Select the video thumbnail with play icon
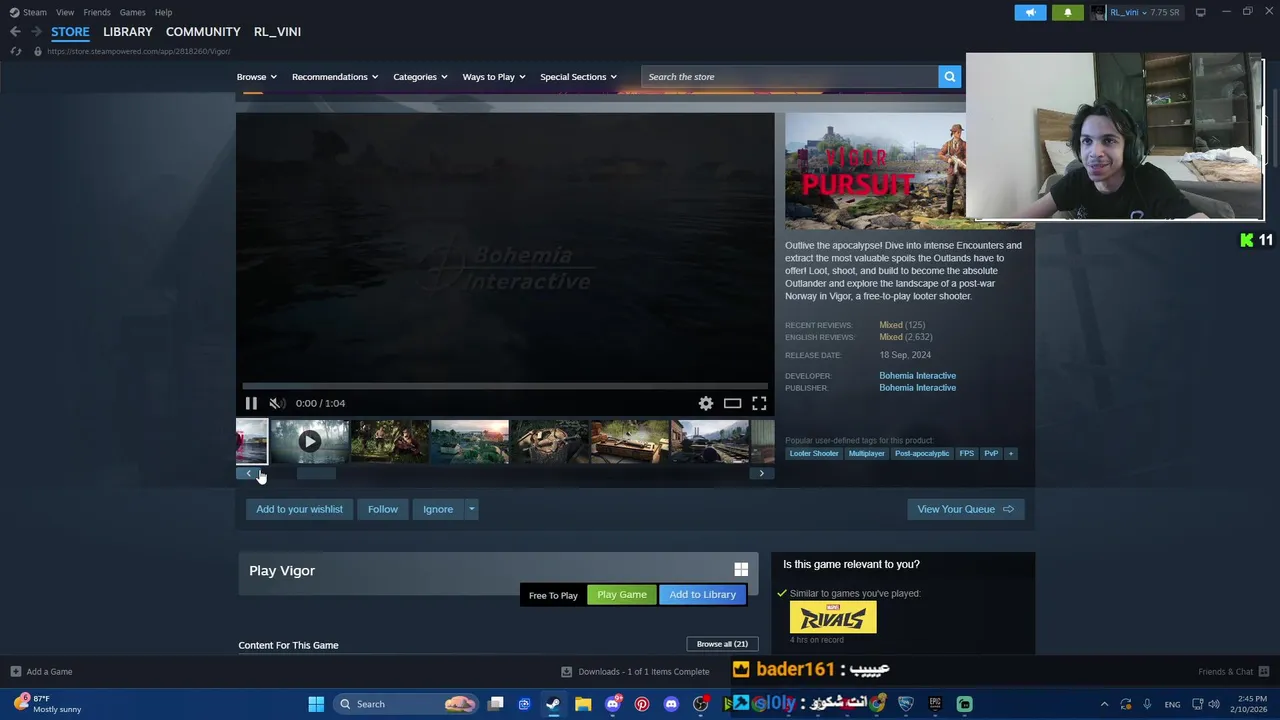The image size is (1280, 720). pos(310,441)
